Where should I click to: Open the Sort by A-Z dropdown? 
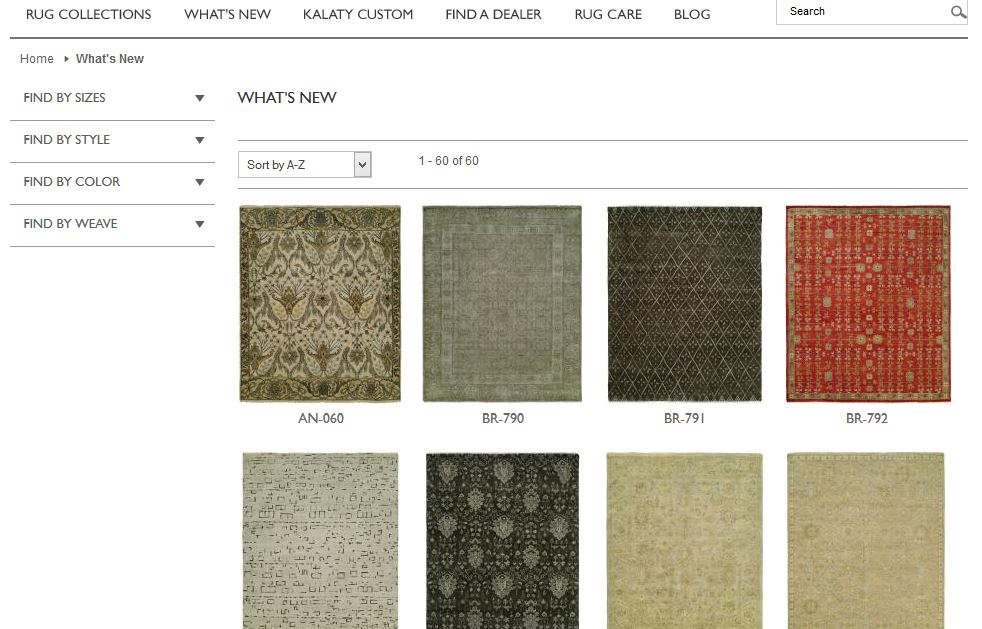304,165
